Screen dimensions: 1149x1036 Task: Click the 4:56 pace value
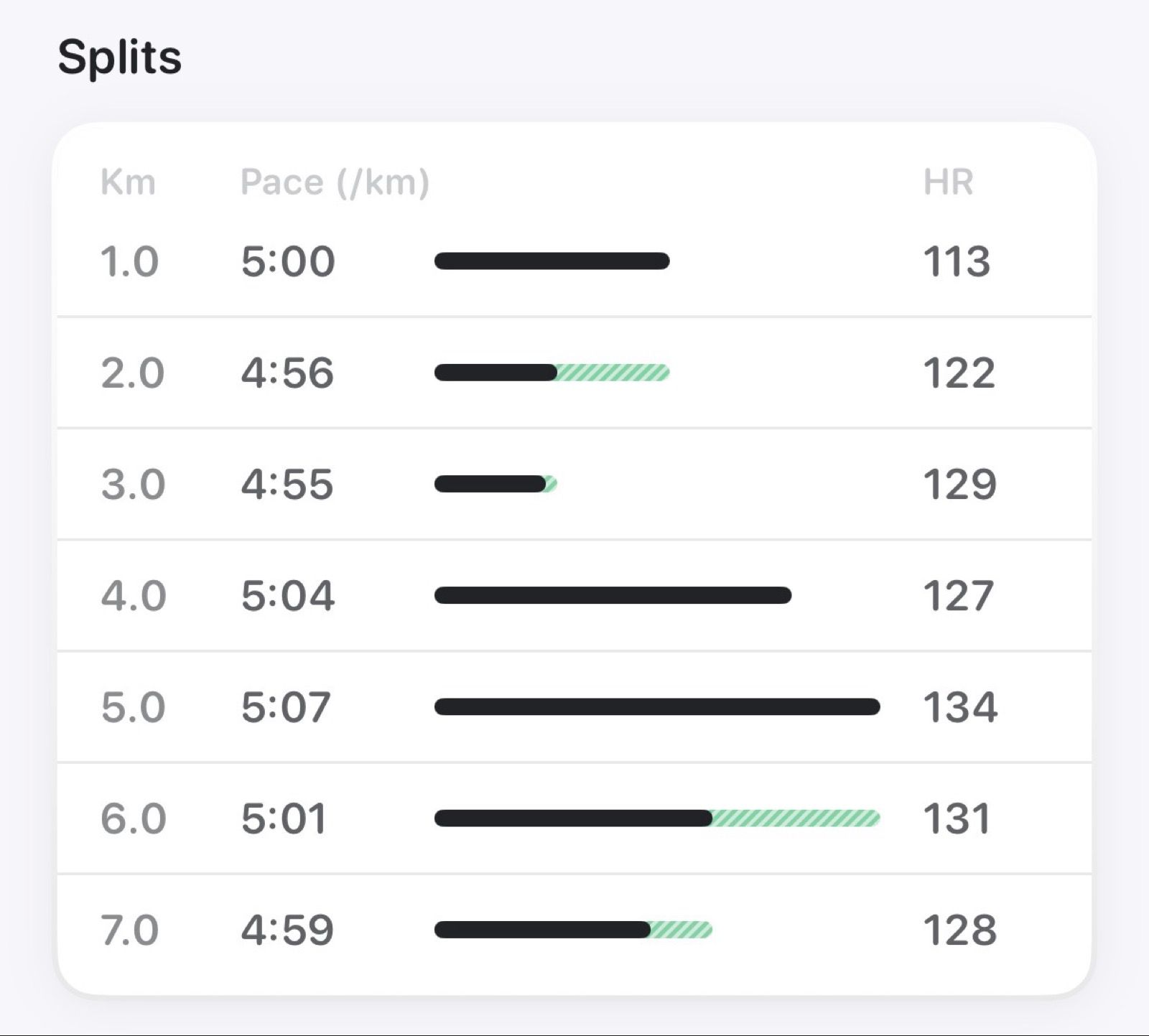coord(287,373)
